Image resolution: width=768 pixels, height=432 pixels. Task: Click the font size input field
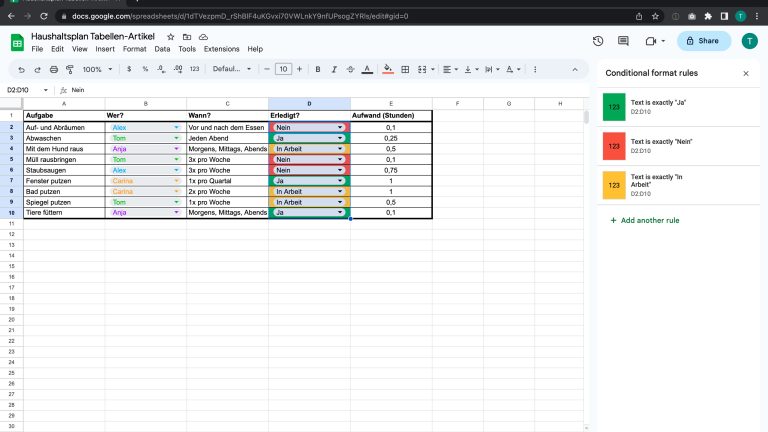click(283, 69)
